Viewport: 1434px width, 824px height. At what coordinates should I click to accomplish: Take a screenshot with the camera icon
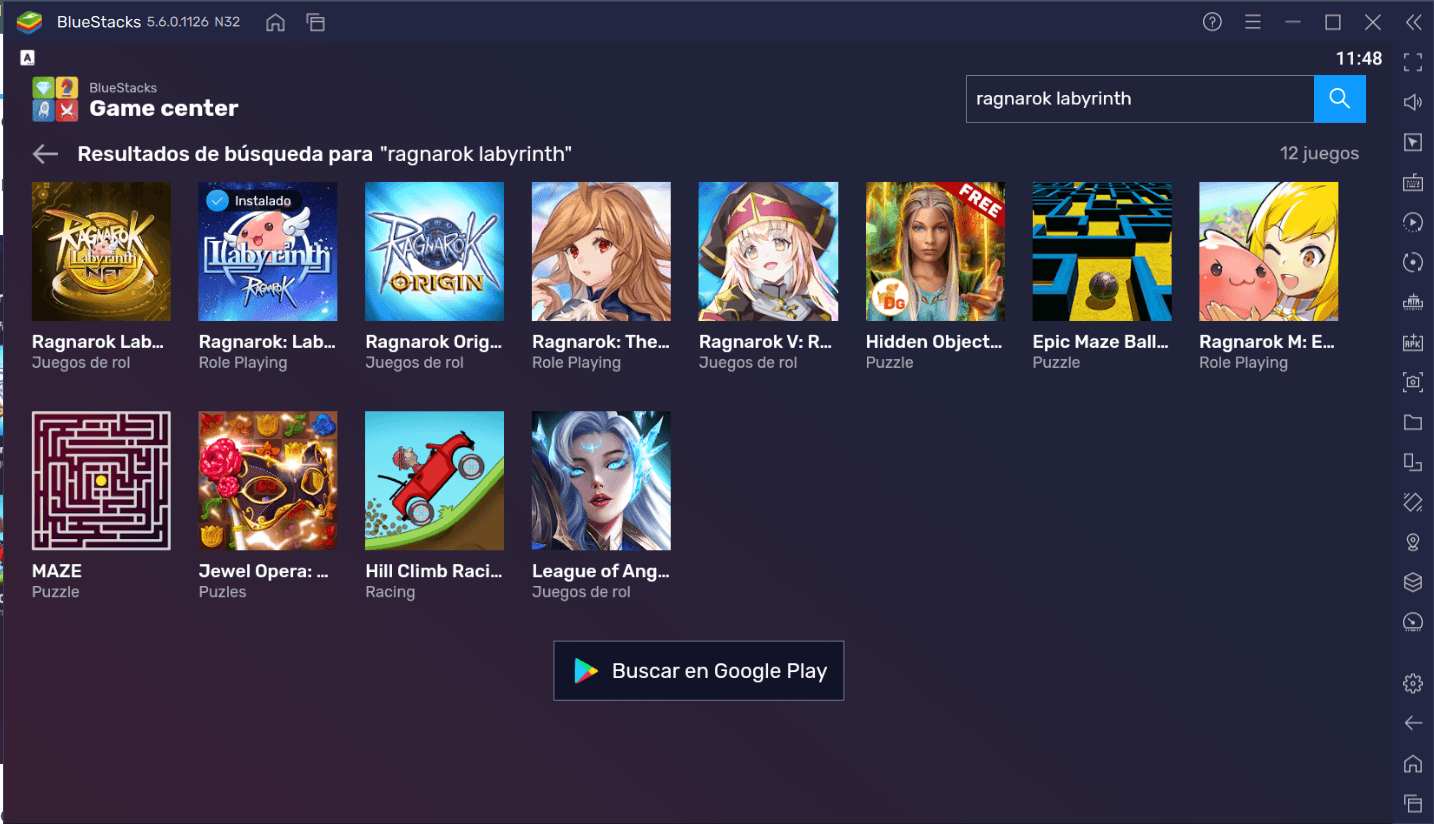pos(1413,382)
